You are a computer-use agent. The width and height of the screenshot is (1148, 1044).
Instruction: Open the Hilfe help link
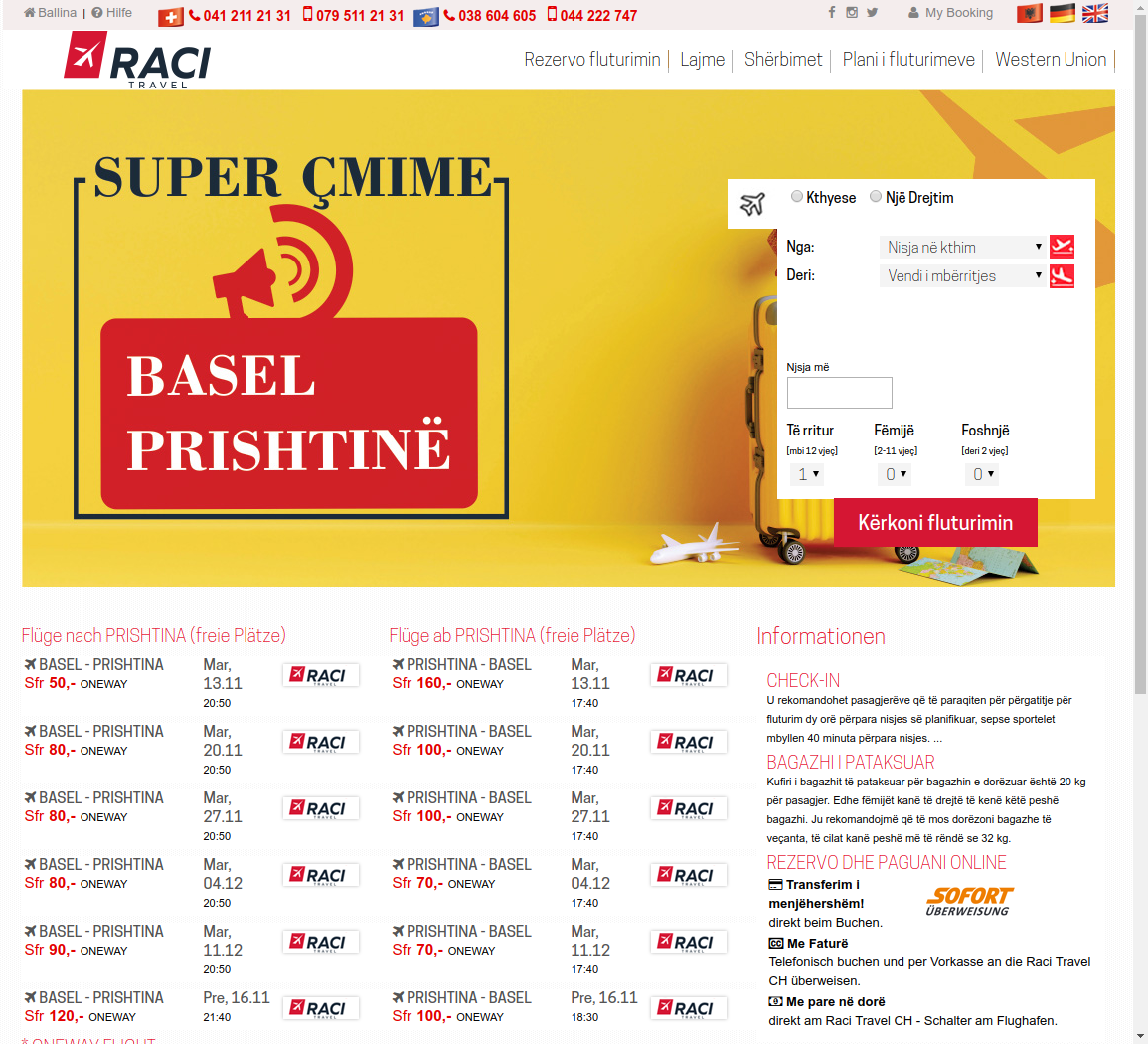point(112,13)
